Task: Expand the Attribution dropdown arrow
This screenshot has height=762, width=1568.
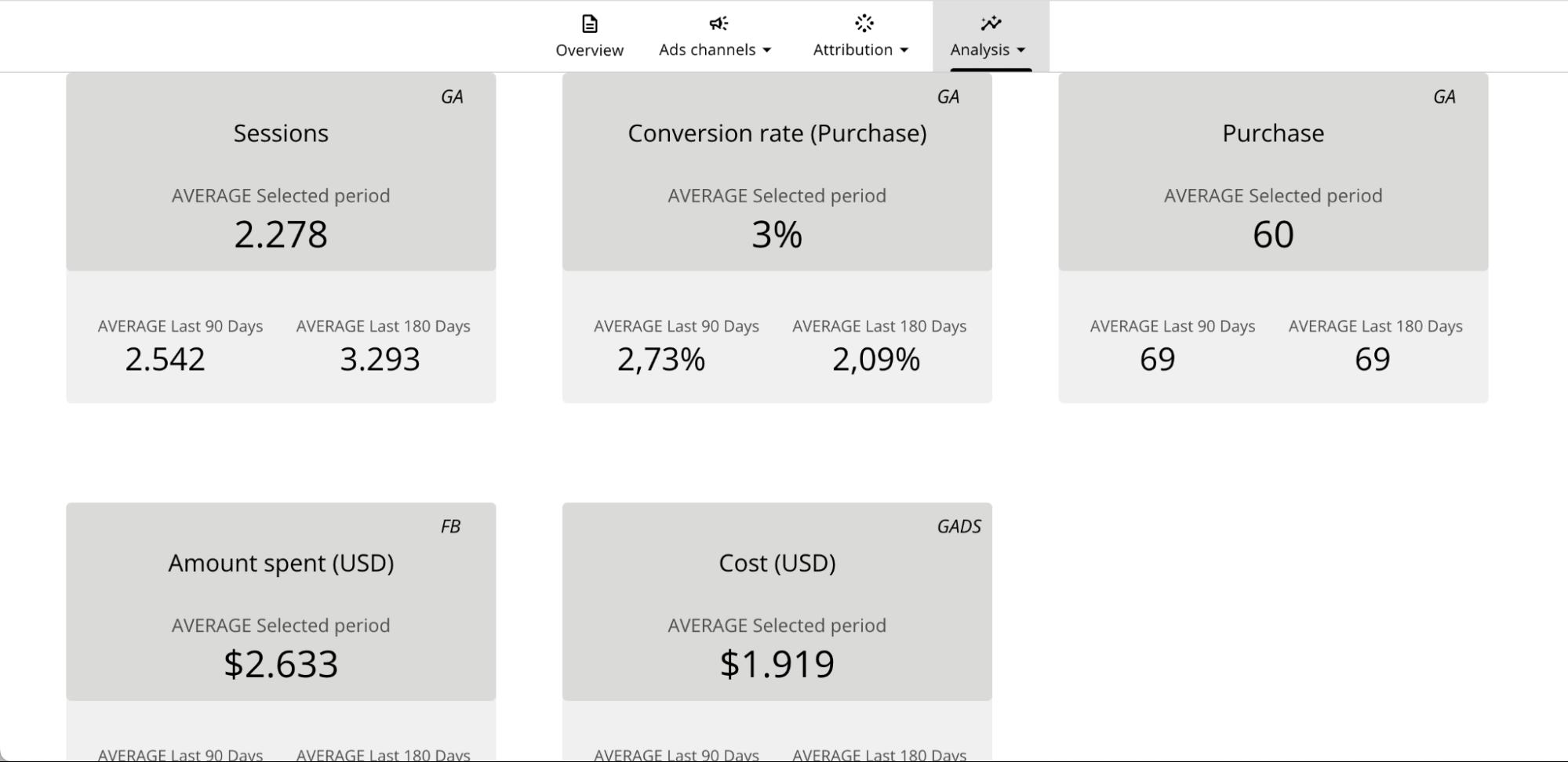Action: 904,50
